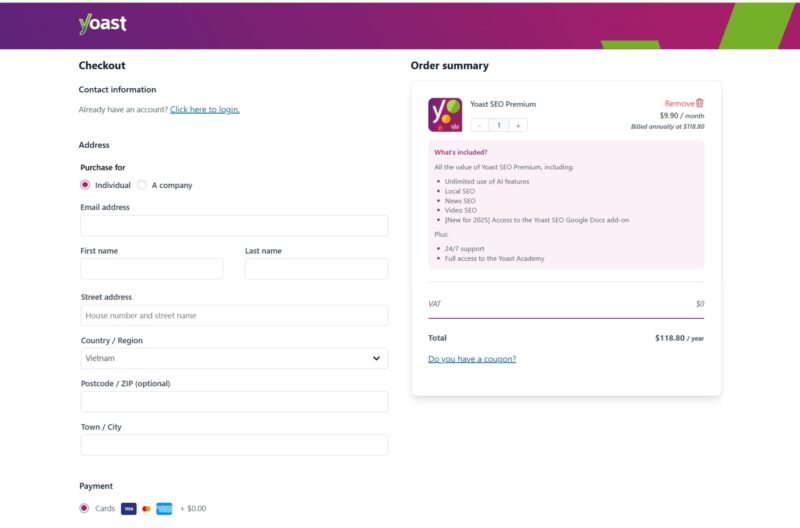Select the Individual purchase option

click(x=85, y=185)
